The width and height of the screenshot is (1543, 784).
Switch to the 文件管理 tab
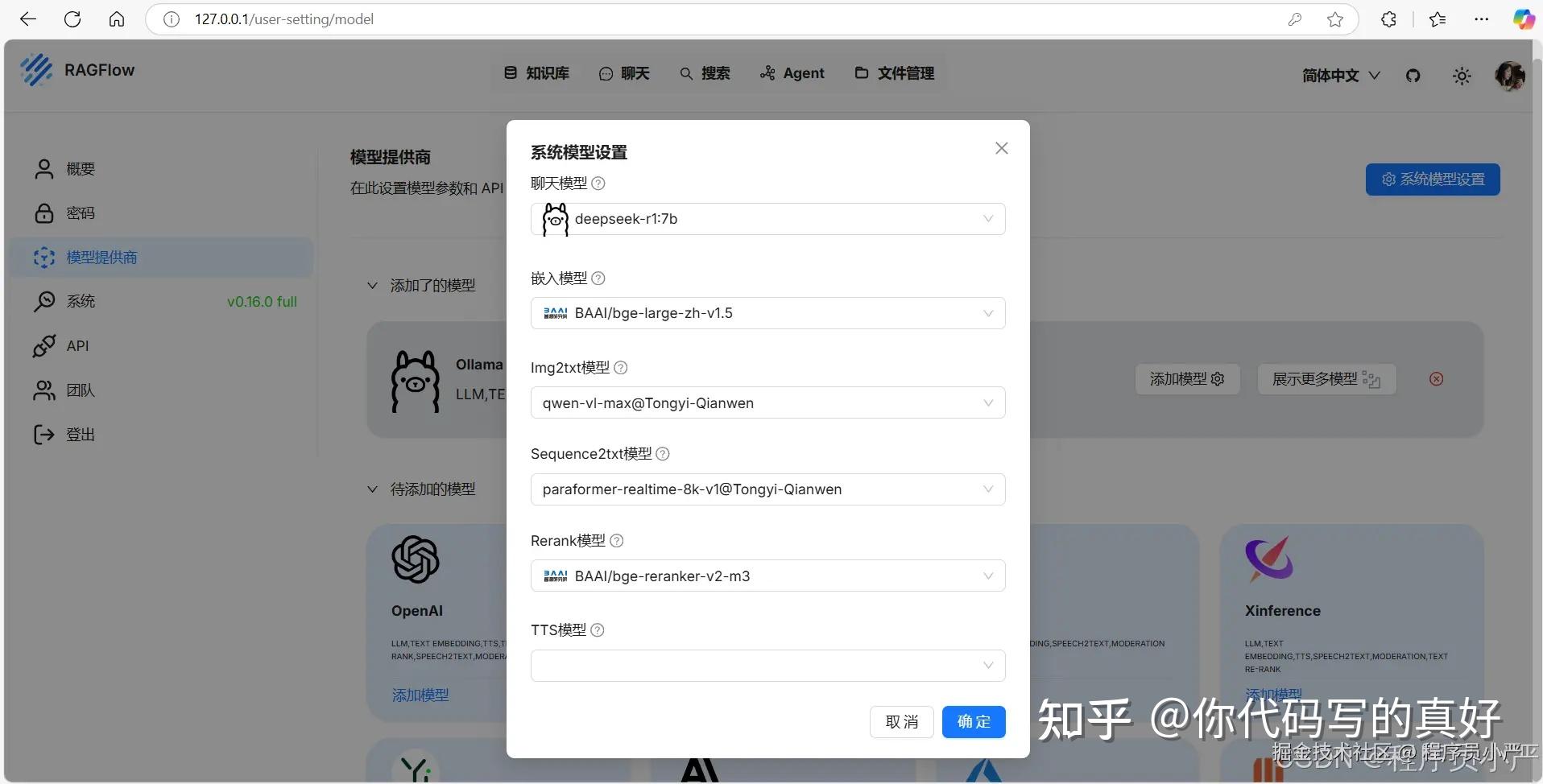[895, 73]
